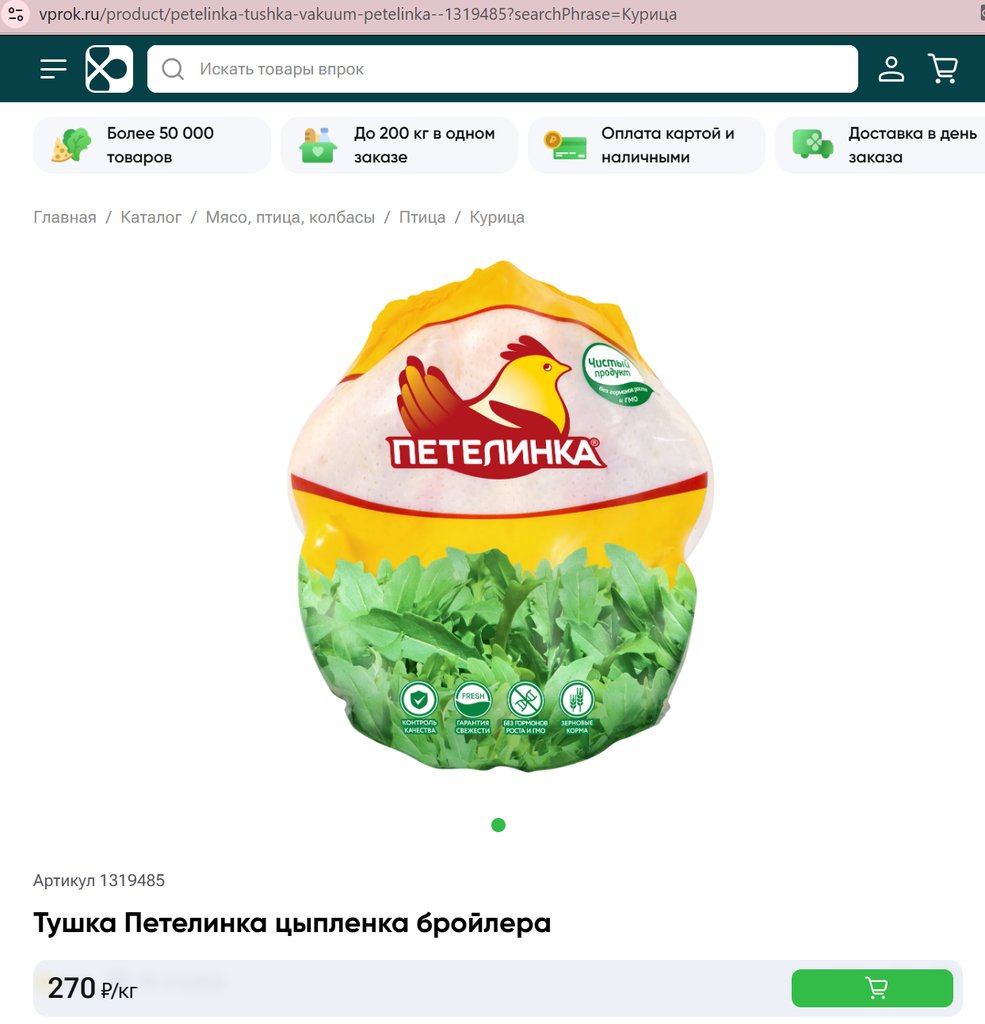Click the search magnifier icon

click(x=173, y=69)
